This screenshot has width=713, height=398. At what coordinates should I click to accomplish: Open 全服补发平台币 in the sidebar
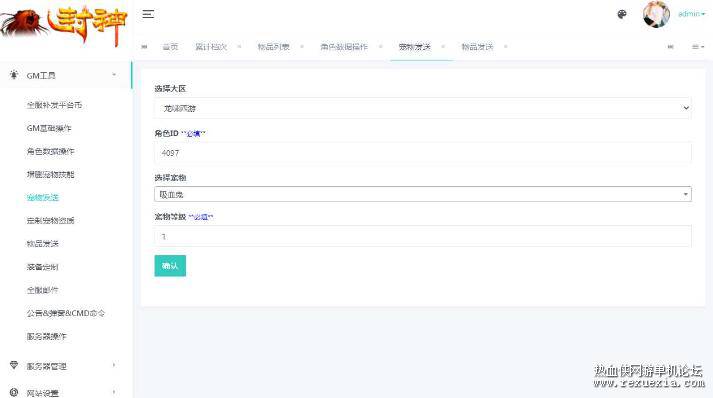(x=54, y=105)
